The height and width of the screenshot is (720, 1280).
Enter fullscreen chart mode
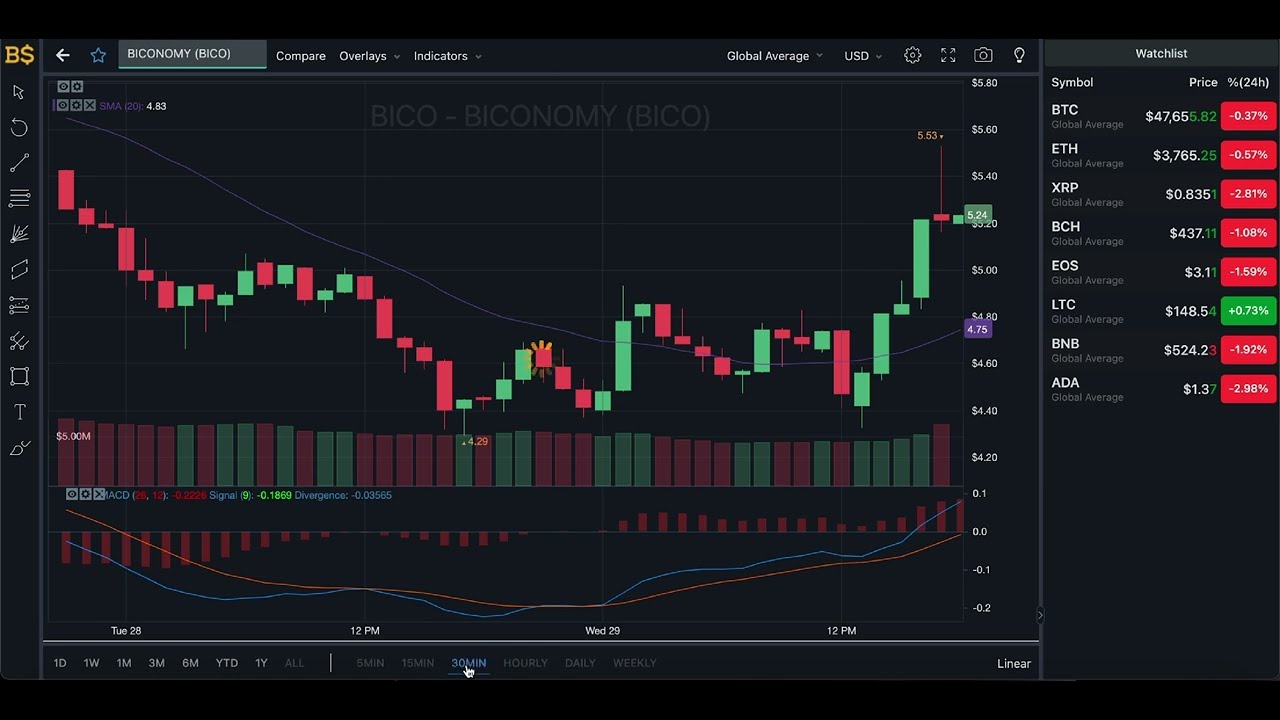tap(948, 56)
